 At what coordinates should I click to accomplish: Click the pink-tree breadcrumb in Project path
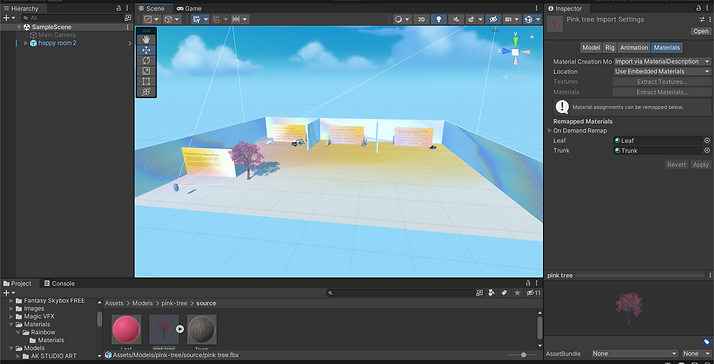(x=174, y=303)
